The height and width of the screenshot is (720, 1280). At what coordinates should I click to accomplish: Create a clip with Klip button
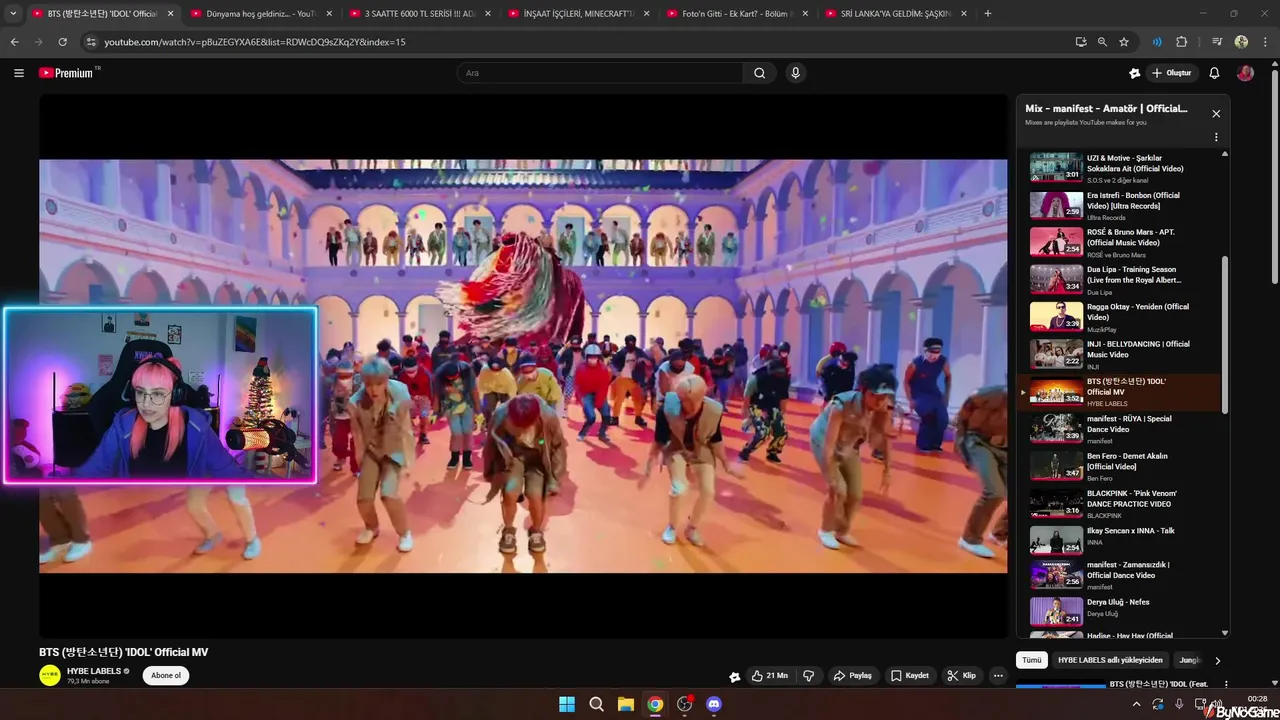coord(962,676)
